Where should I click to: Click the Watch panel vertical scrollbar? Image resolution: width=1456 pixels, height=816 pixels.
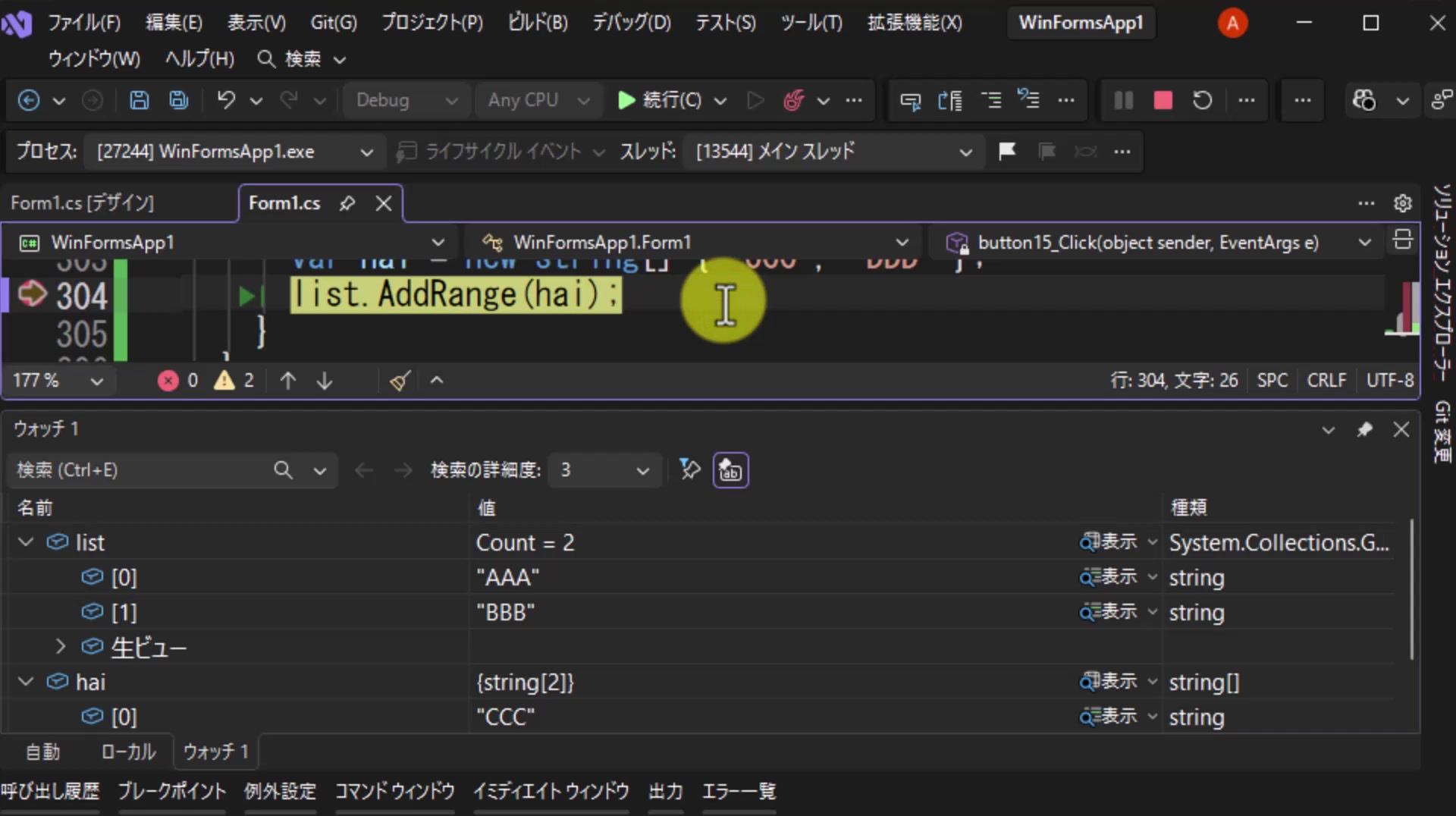pos(1411,589)
